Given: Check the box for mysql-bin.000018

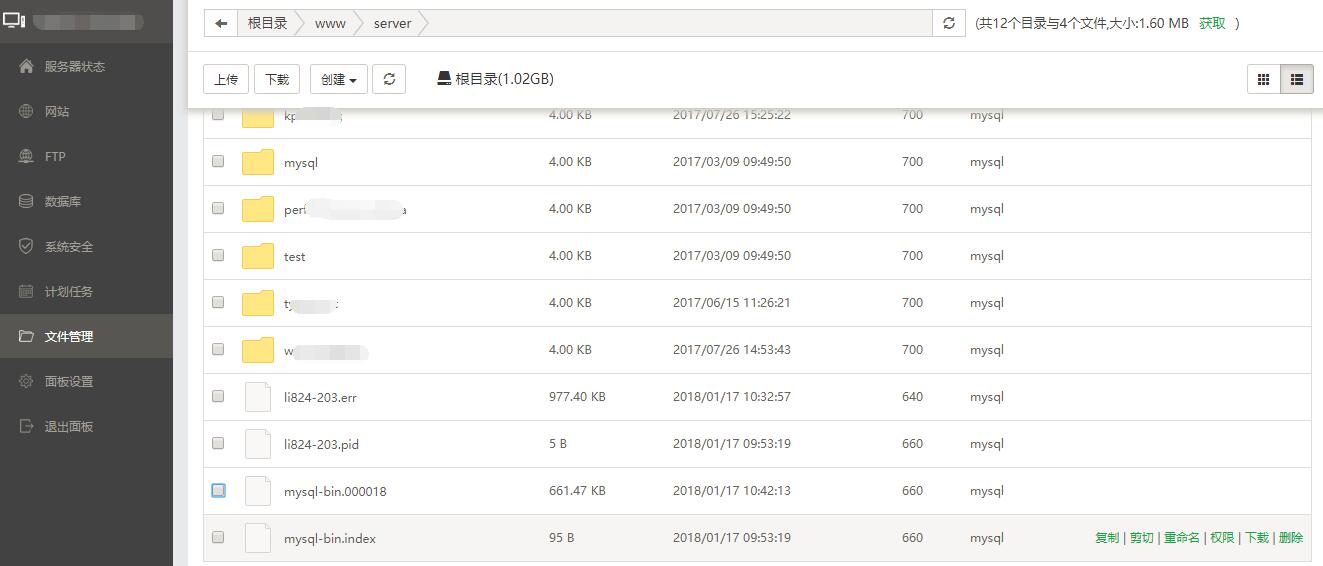Looking at the screenshot, I should (218, 490).
